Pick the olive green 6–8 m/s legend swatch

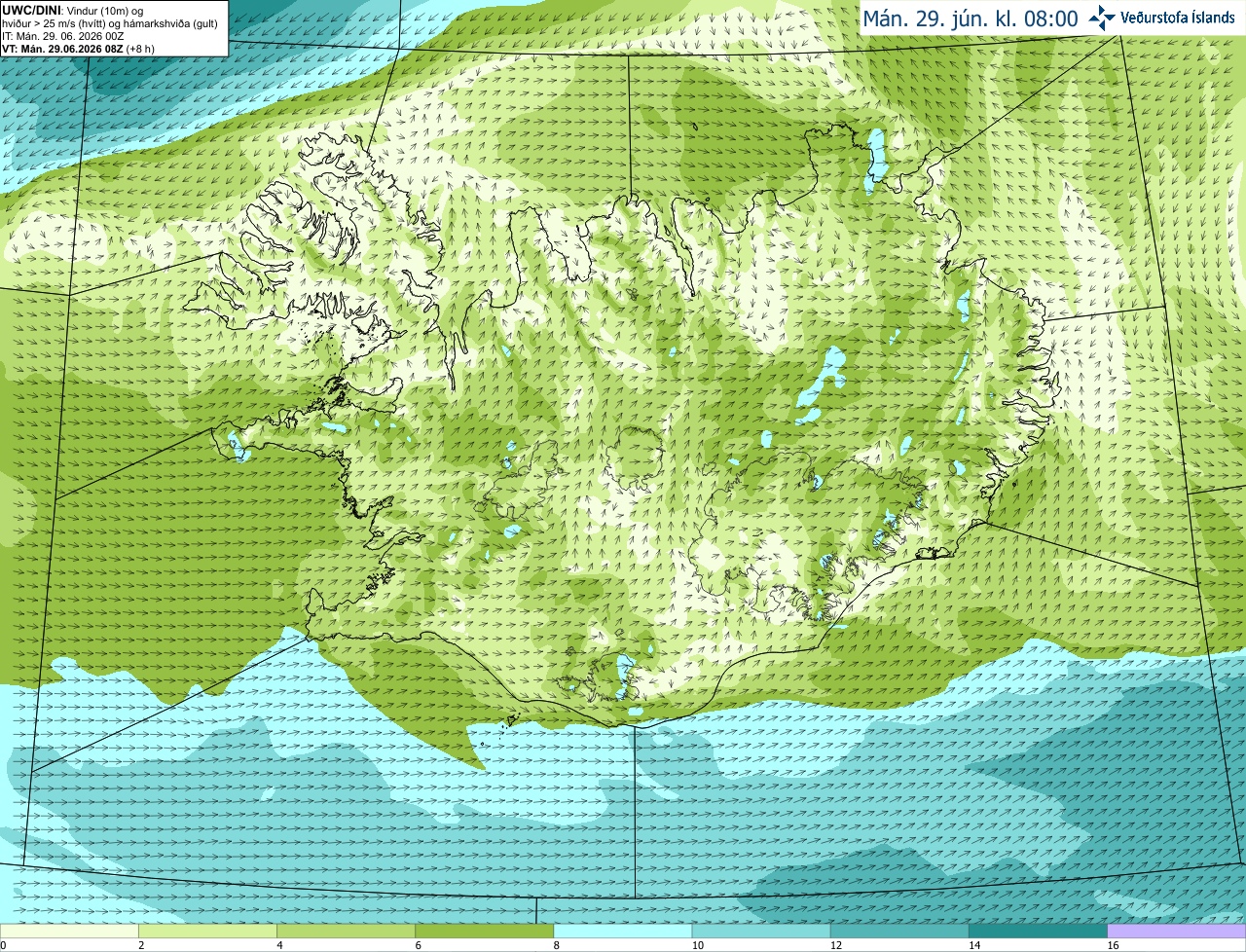485,932
